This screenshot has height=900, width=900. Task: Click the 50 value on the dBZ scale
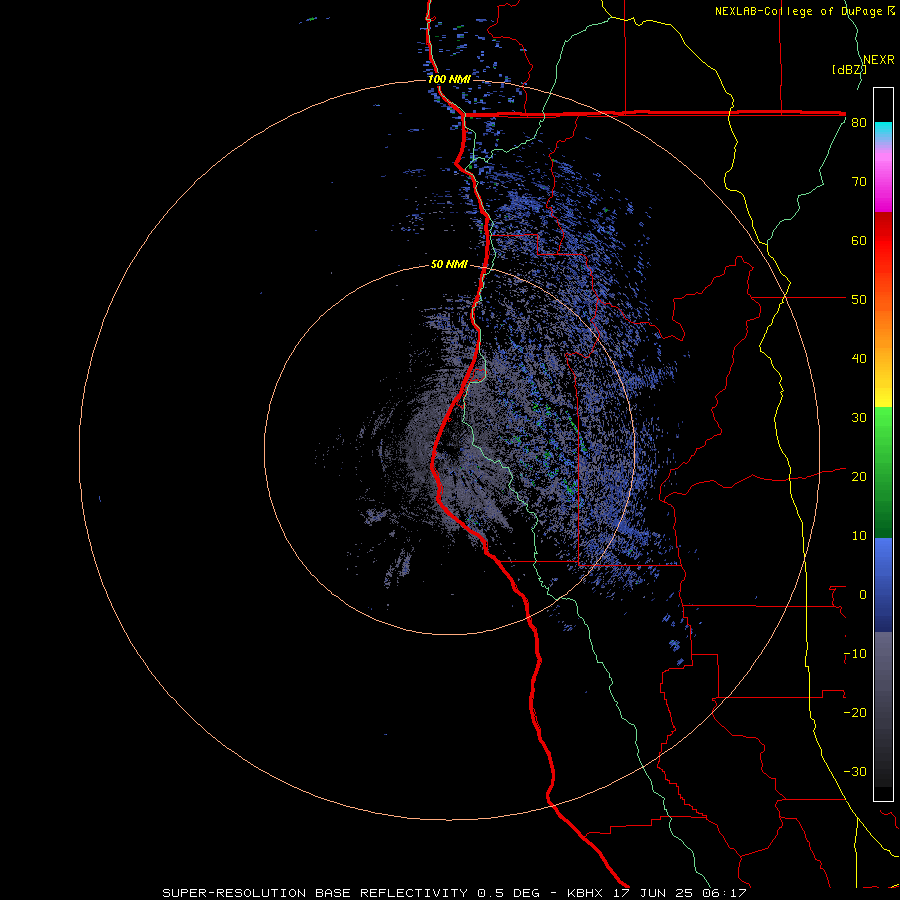tap(859, 300)
